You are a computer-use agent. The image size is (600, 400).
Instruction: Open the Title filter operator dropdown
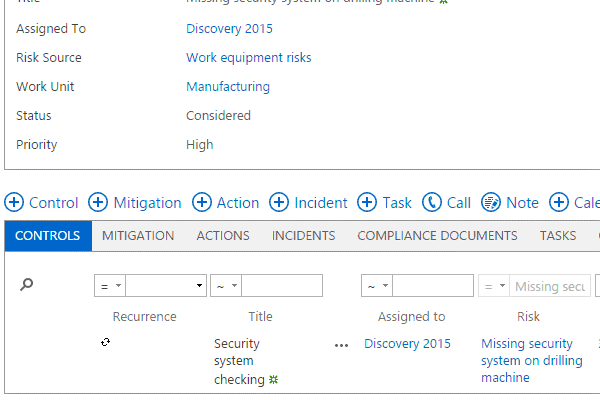[x=226, y=286]
